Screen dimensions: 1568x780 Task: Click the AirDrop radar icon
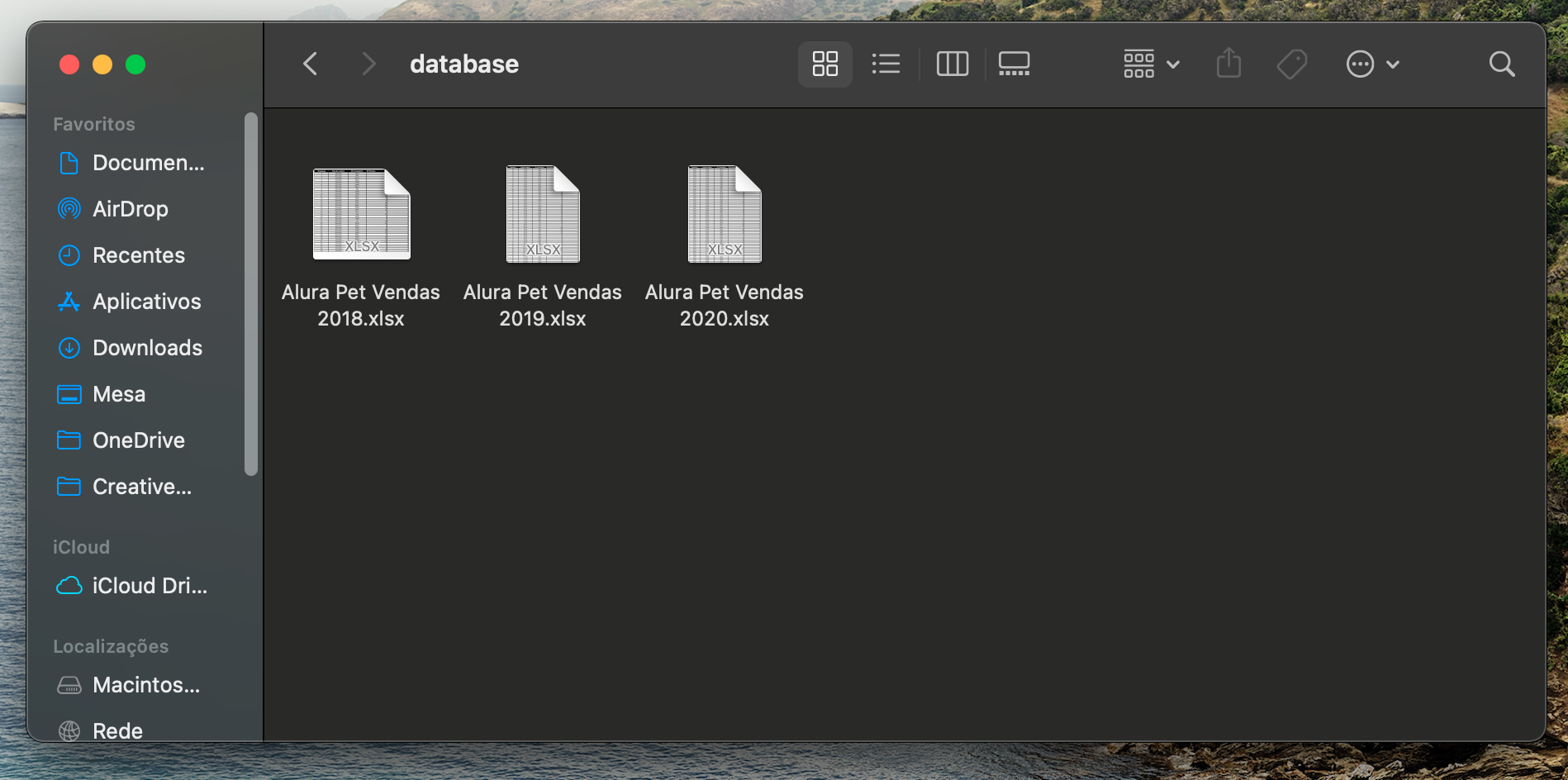click(69, 209)
